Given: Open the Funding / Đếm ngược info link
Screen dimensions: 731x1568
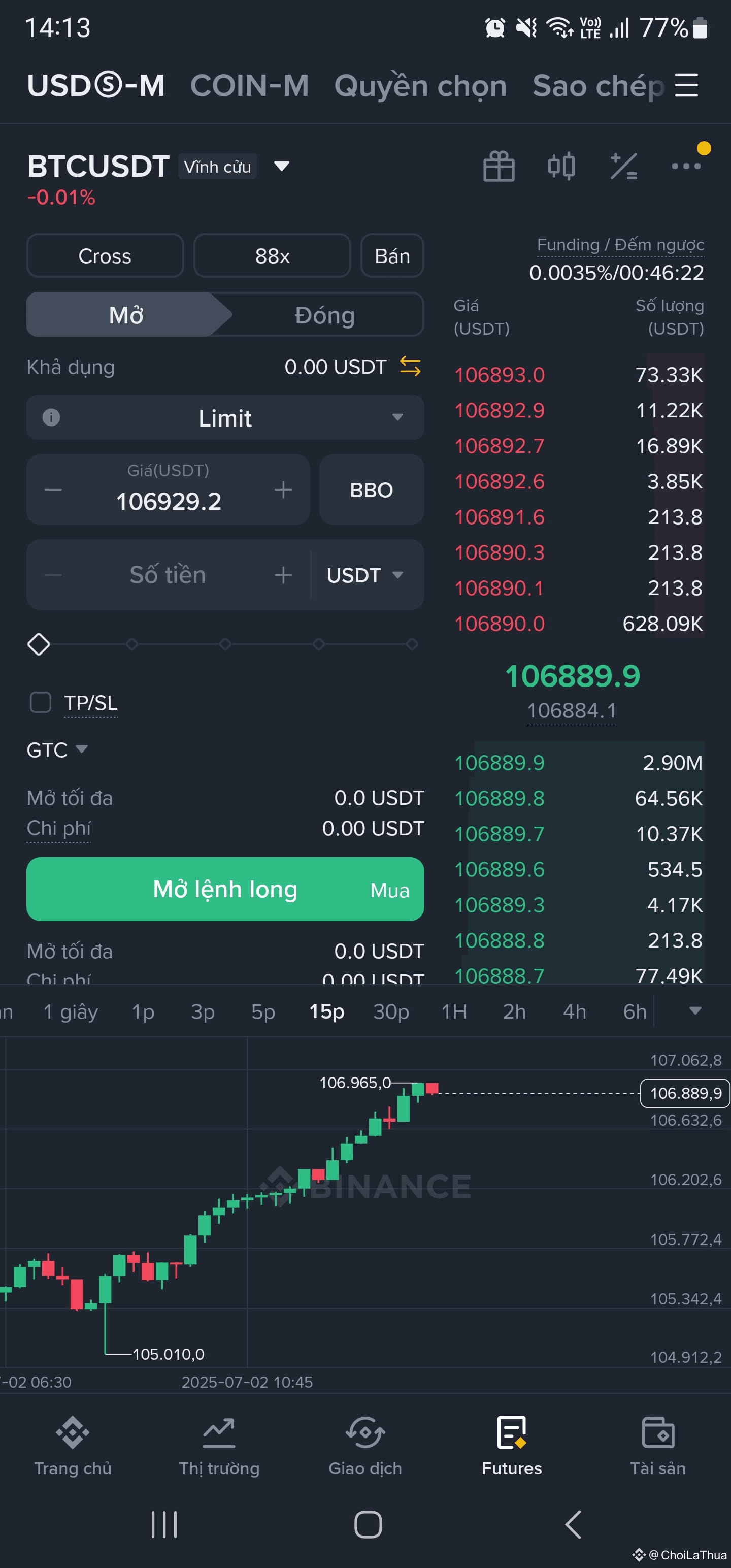Looking at the screenshot, I should tap(620, 245).
